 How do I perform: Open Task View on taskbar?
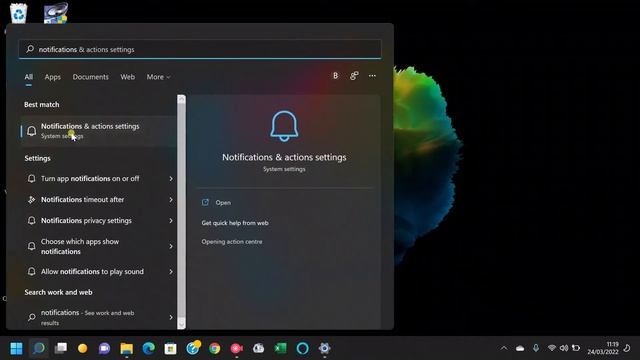click(61, 348)
